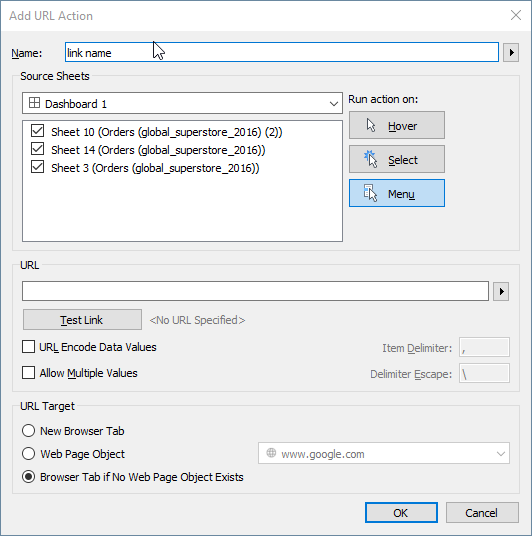
Task: Click inside the empty URL field
Action: click(x=255, y=291)
